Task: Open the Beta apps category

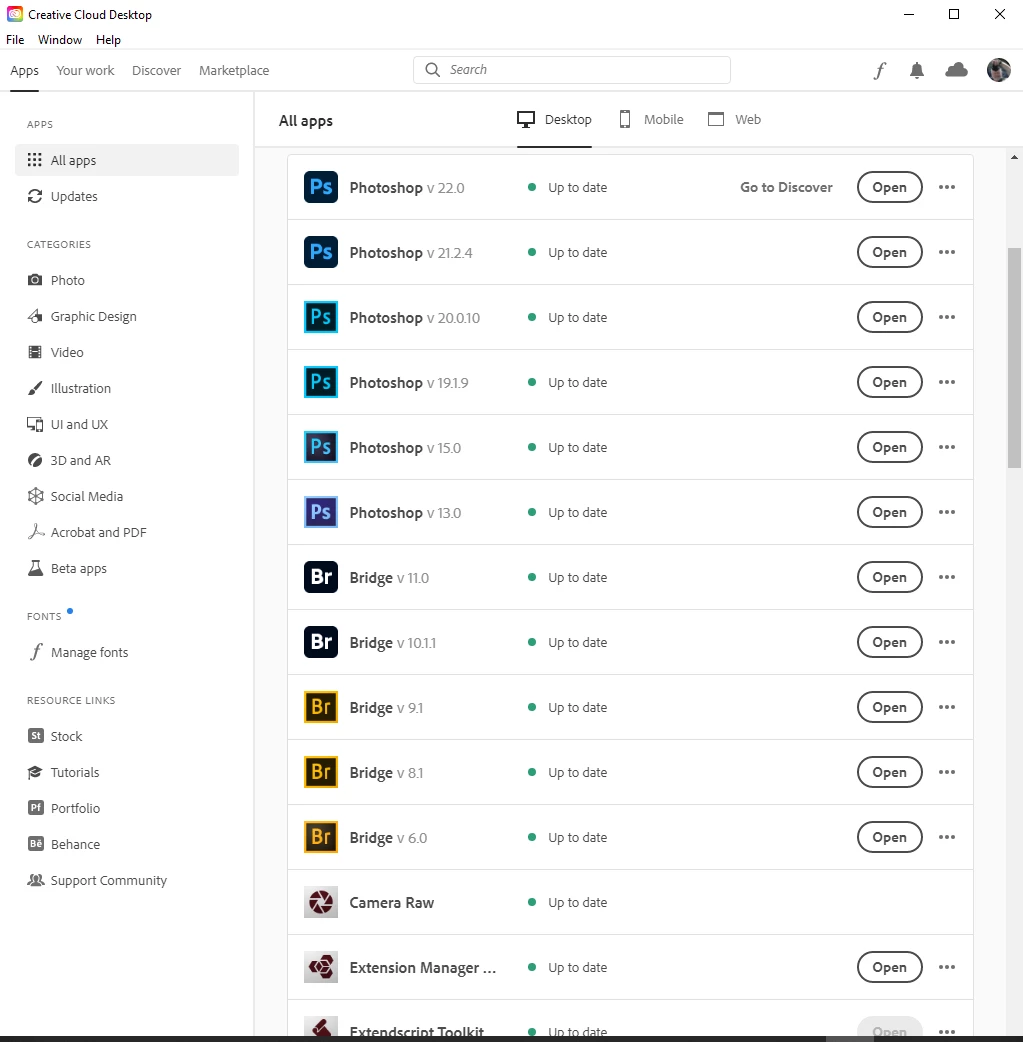Action: (x=66, y=568)
